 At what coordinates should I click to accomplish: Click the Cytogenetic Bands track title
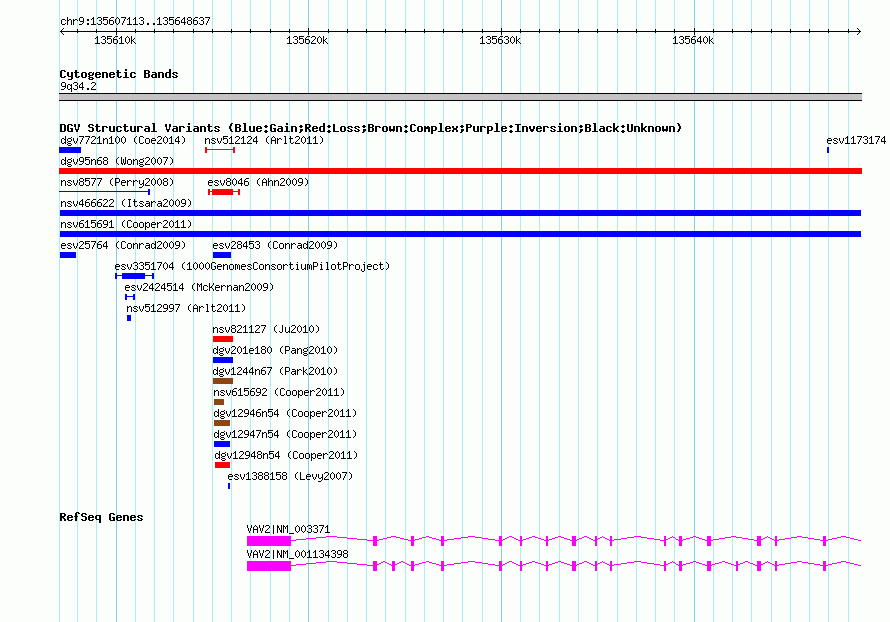tap(119, 74)
